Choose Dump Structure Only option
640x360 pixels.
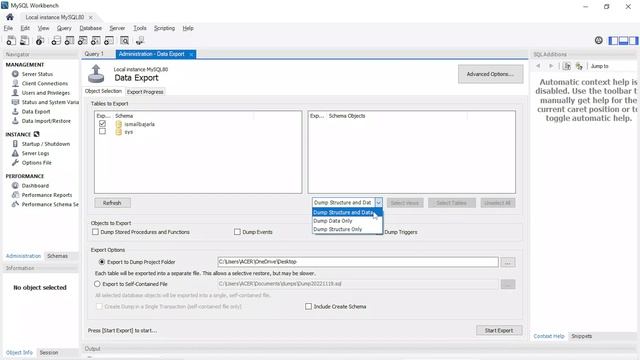pyautogui.click(x=347, y=229)
